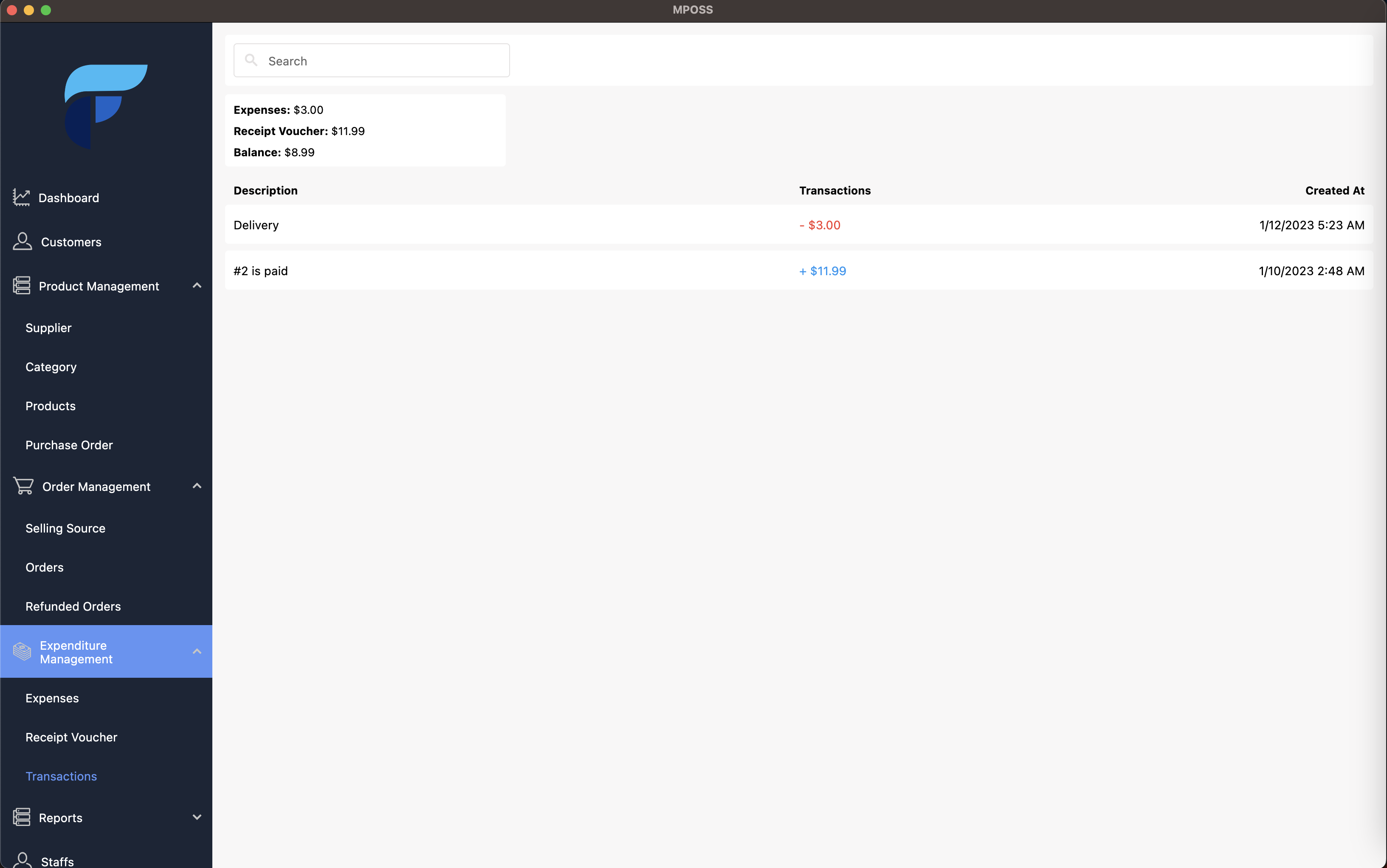Click the Expenditure Management money icon
Screen dimensions: 1387x868
click(23, 651)
